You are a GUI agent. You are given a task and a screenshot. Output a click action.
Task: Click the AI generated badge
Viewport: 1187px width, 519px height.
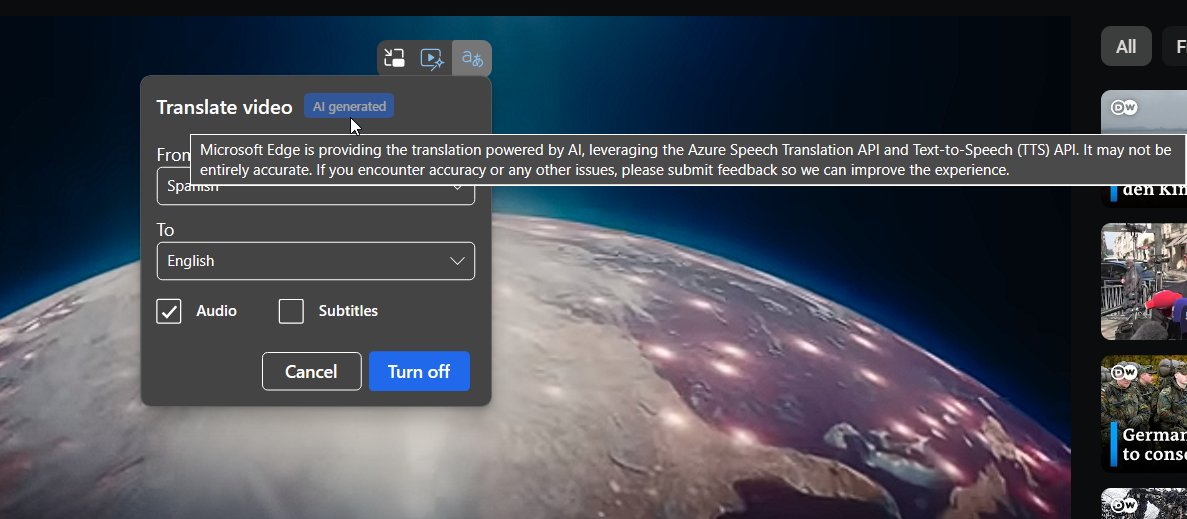click(349, 107)
